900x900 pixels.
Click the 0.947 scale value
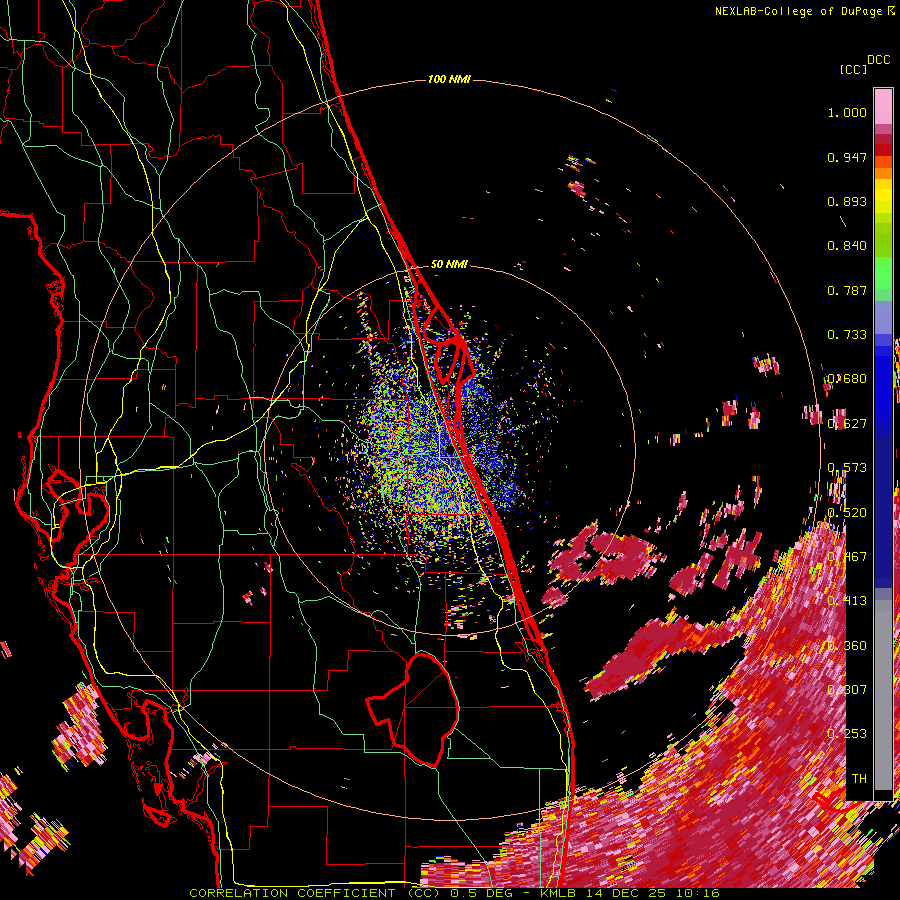coord(847,157)
